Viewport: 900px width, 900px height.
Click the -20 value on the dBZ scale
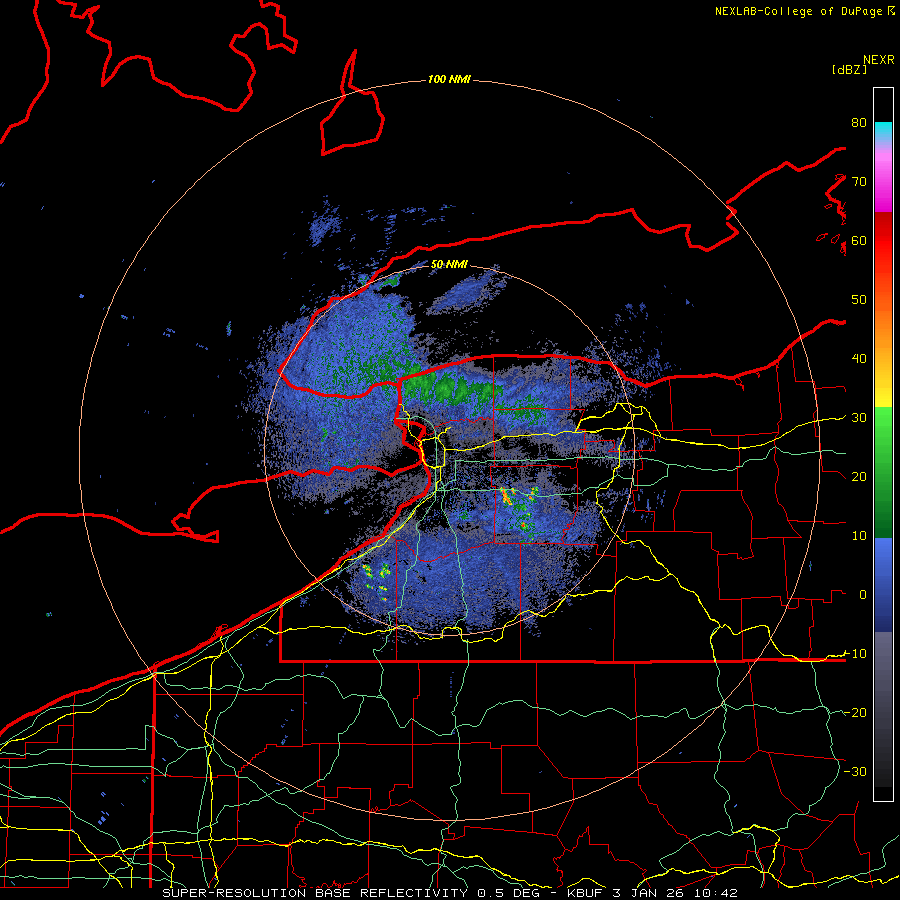click(855, 712)
